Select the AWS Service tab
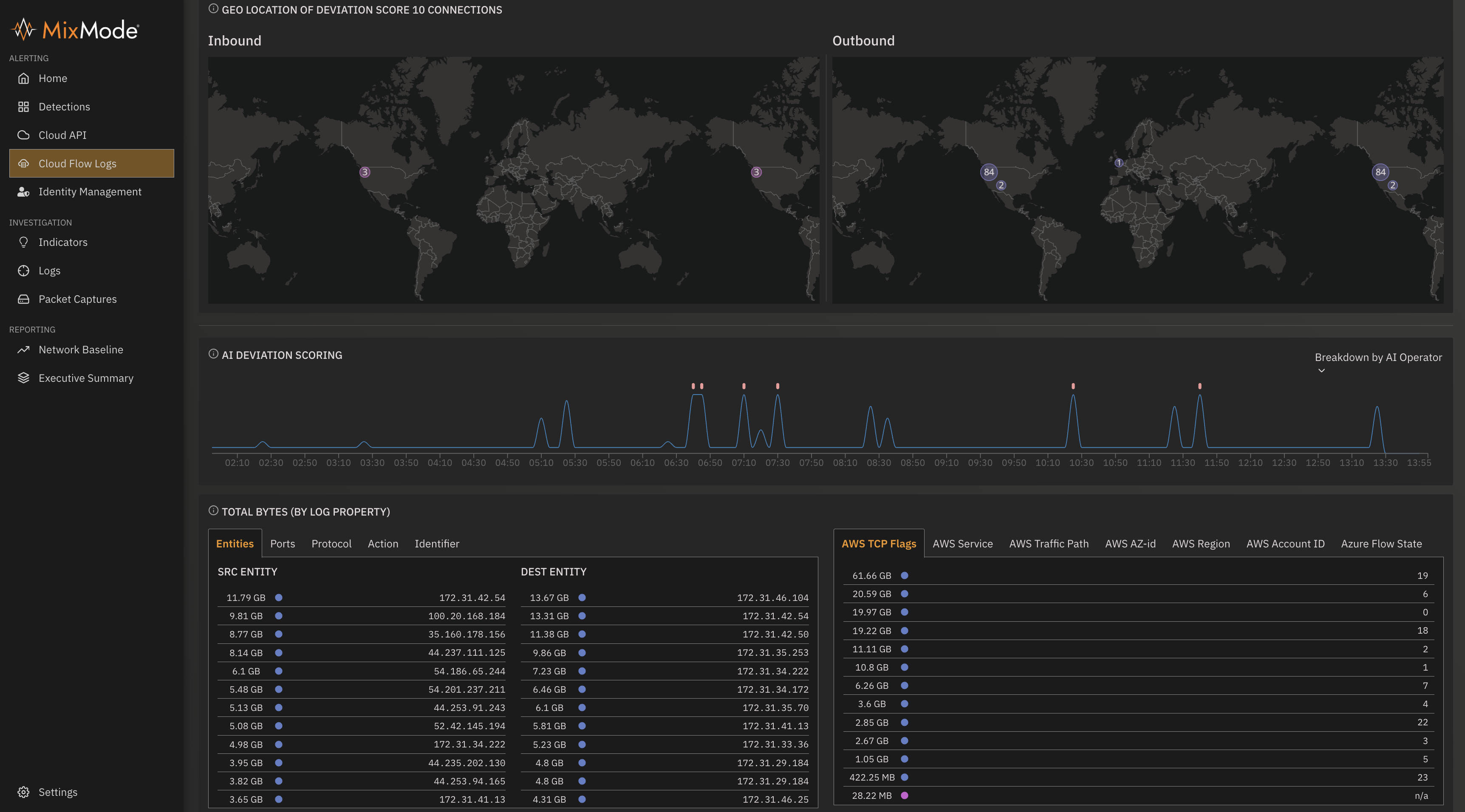1465x812 pixels. 962,544
